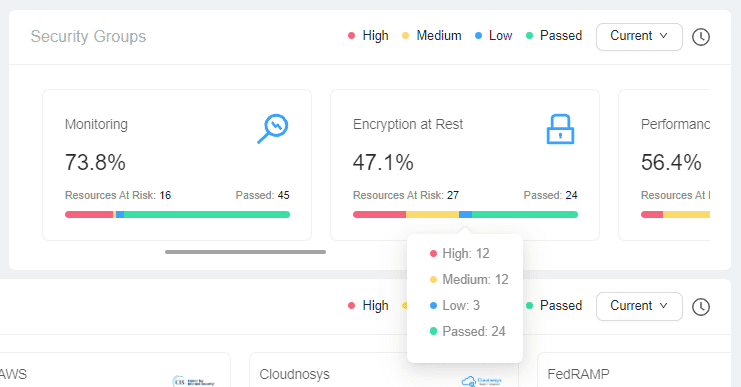Click Low: 3 in the tooltip
The height and width of the screenshot is (387, 741).
[455, 306]
